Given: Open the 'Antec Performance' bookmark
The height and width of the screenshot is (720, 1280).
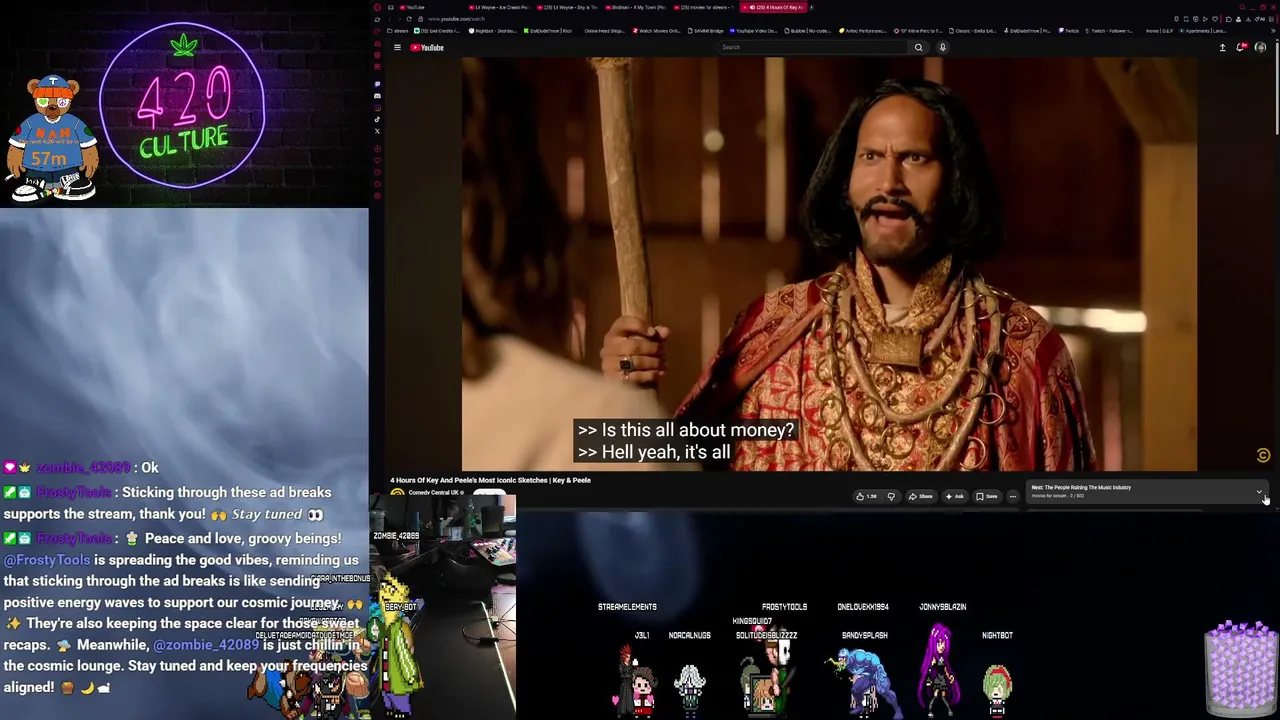Looking at the screenshot, I should pos(863,31).
